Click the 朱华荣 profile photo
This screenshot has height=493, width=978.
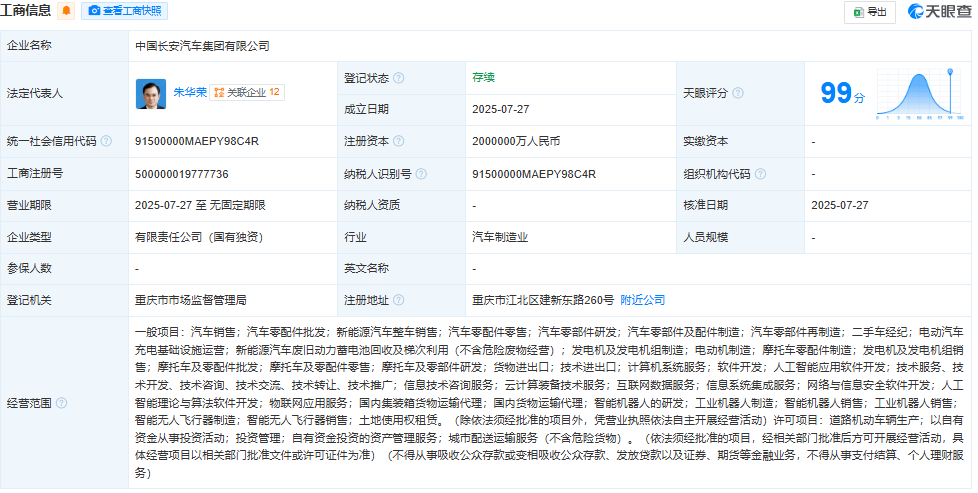pyautogui.click(x=151, y=94)
